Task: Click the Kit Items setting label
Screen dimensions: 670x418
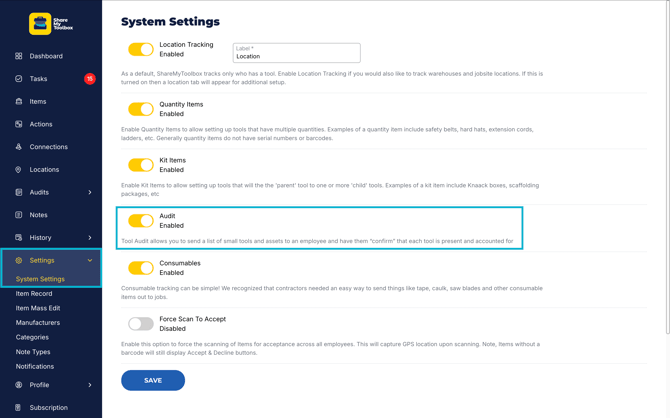Action: (x=173, y=160)
